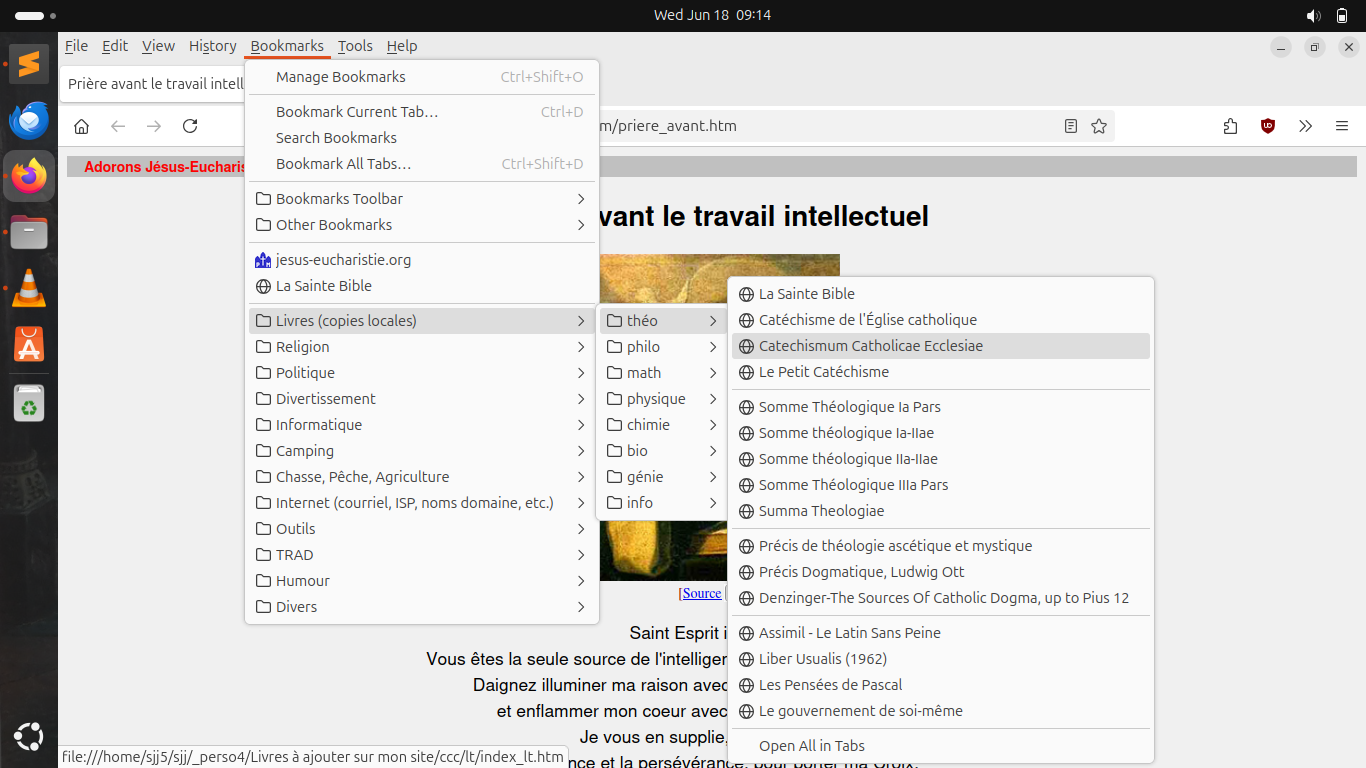The height and width of the screenshot is (768, 1366).
Task: Click the Source link under the image
Action: pos(701,593)
